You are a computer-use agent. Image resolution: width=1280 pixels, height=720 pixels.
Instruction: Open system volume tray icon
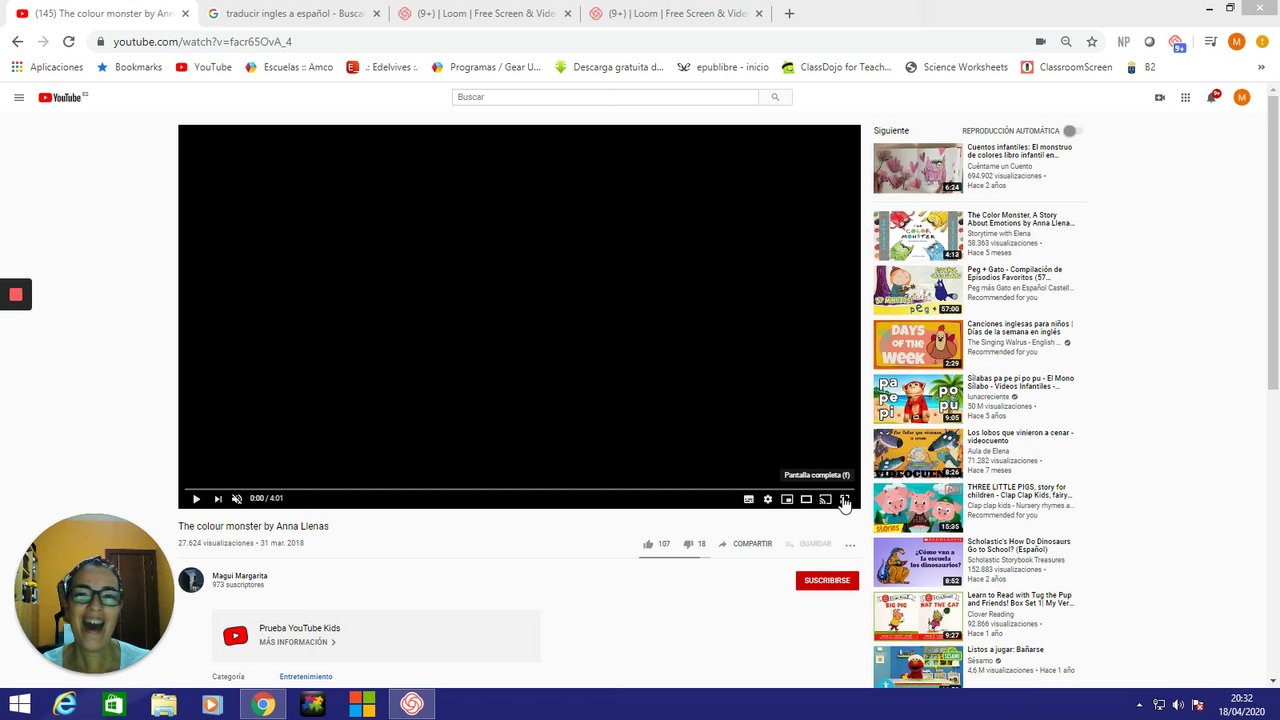point(1178,704)
